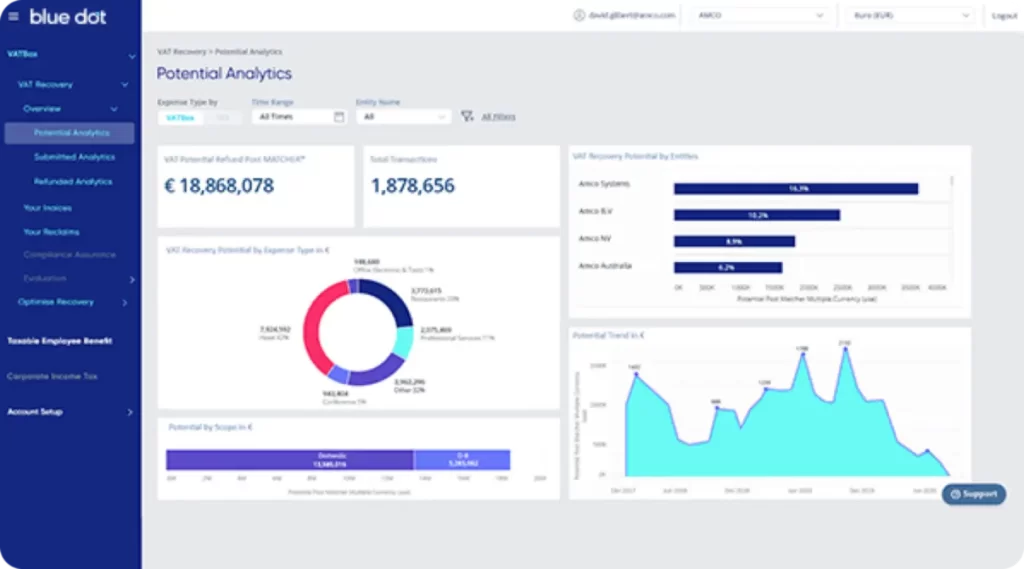Click the hamburger menu icon
Screen dimensions: 1024x569
click(13, 16)
